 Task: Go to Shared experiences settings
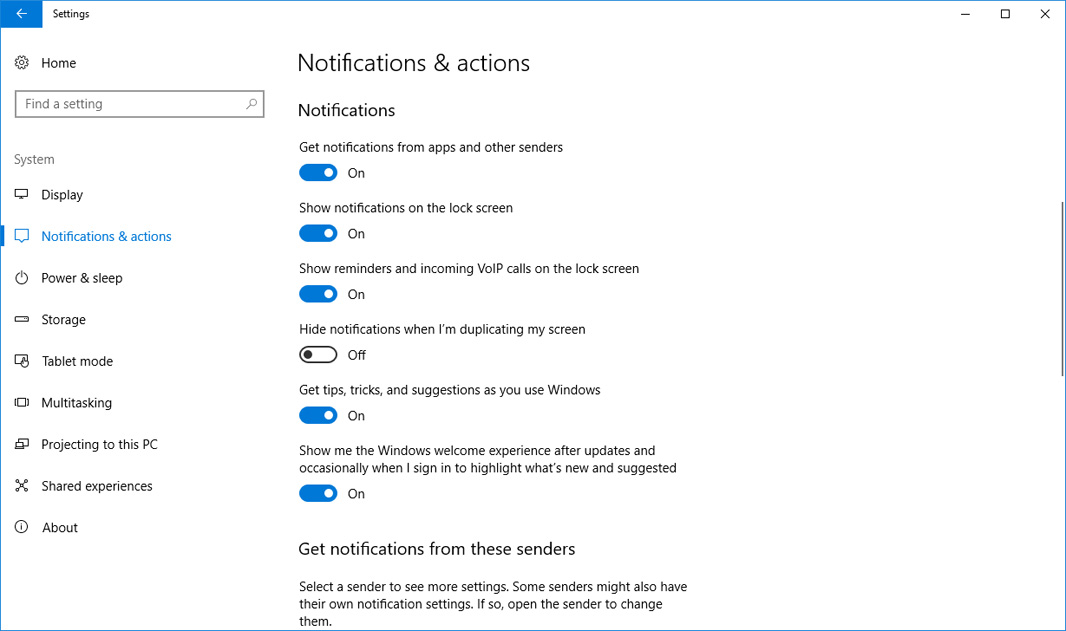(x=97, y=486)
